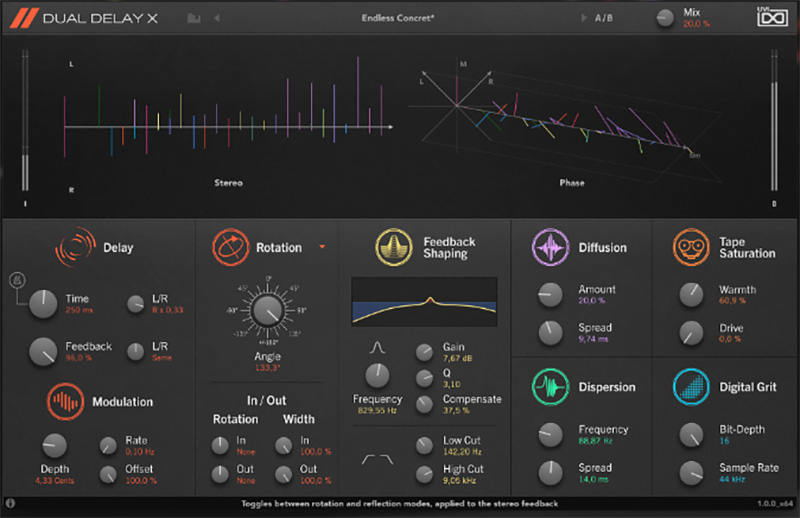Click the Time value 250 ms
Image resolution: width=800 pixels, height=518 pixels.
pos(79,310)
